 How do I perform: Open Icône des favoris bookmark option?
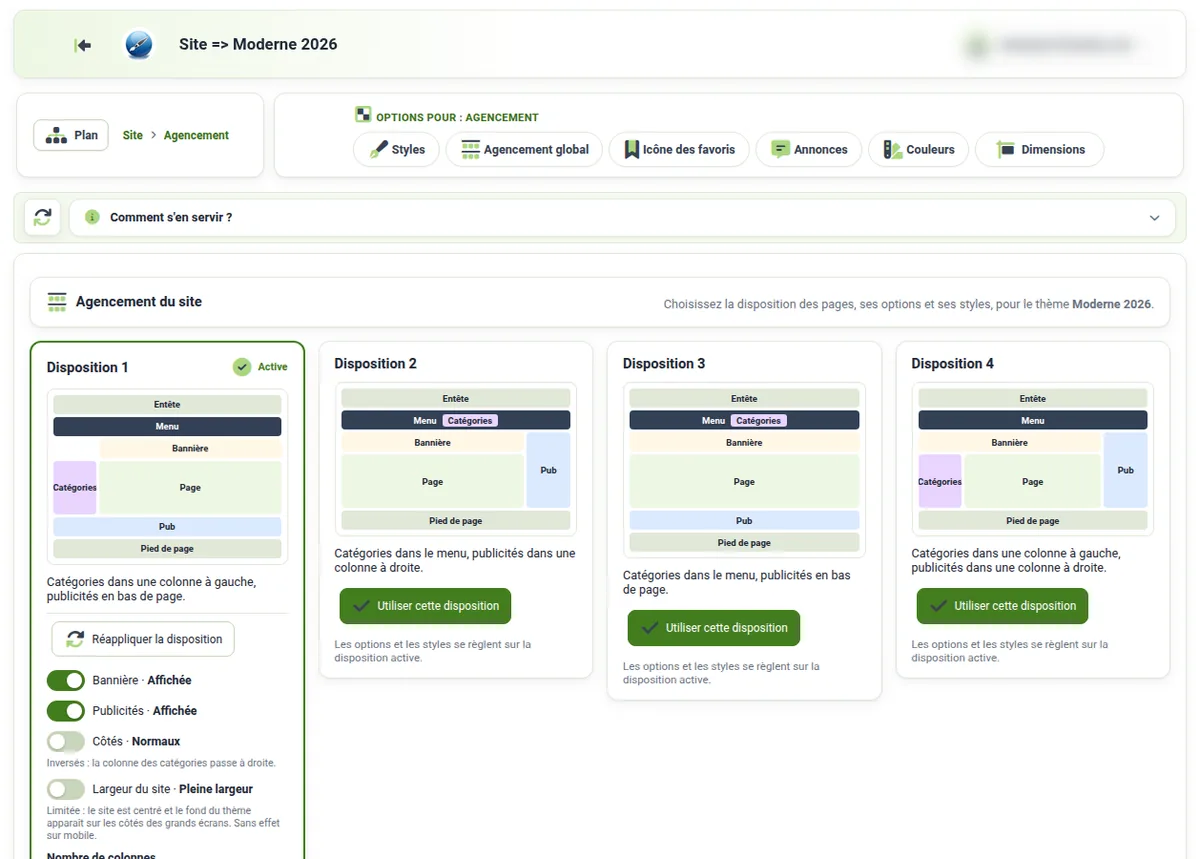click(679, 150)
